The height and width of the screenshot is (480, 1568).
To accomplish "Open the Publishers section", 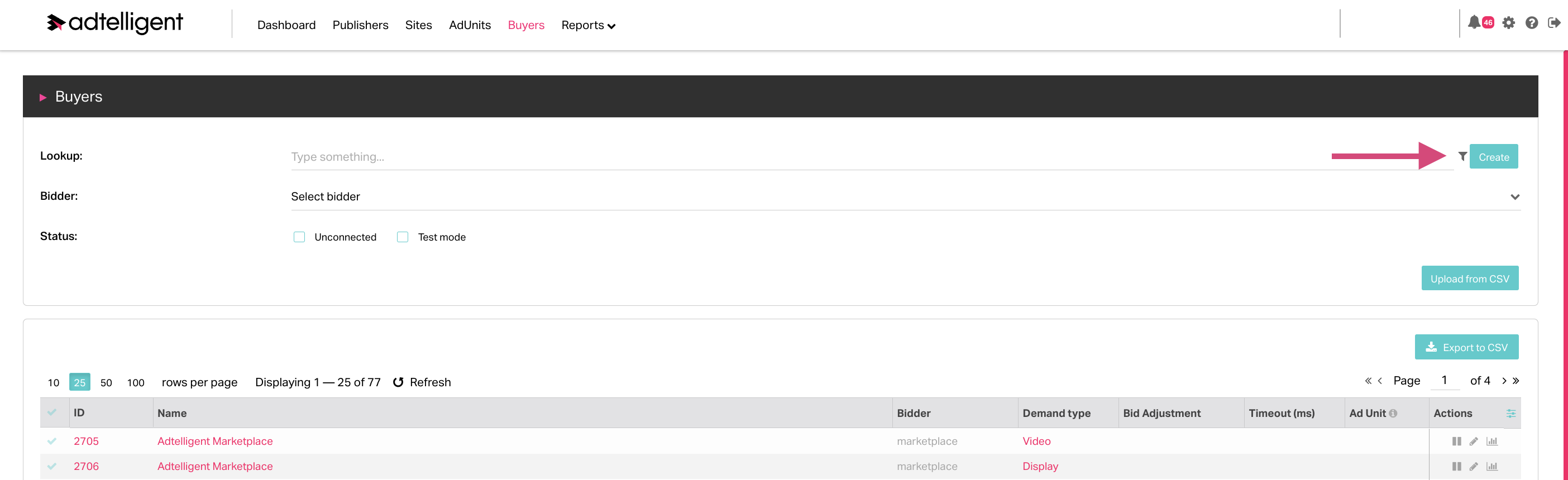I will [x=360, y=25].
